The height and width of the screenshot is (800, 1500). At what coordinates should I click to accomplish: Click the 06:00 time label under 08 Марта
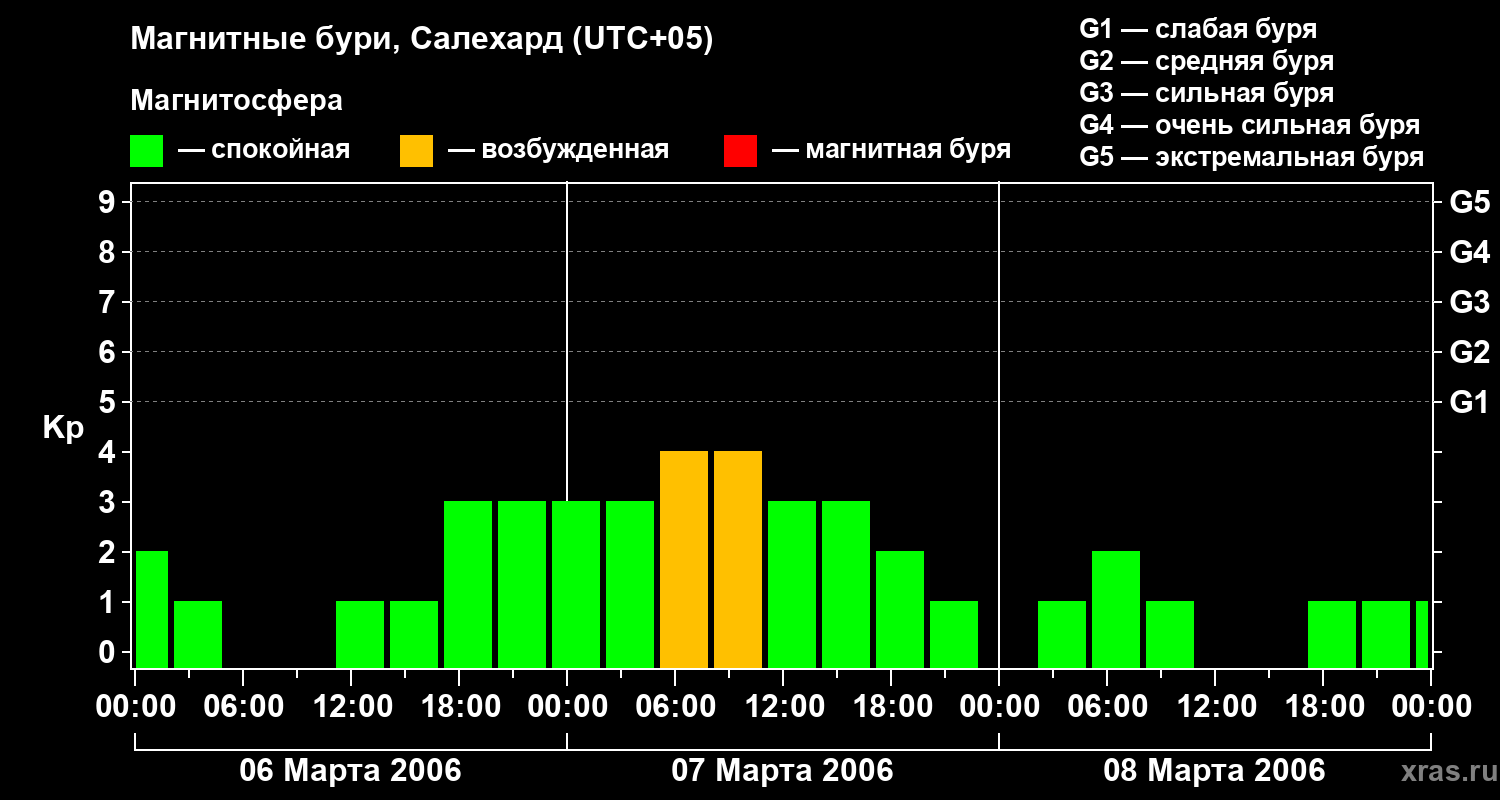(1106, 707)
